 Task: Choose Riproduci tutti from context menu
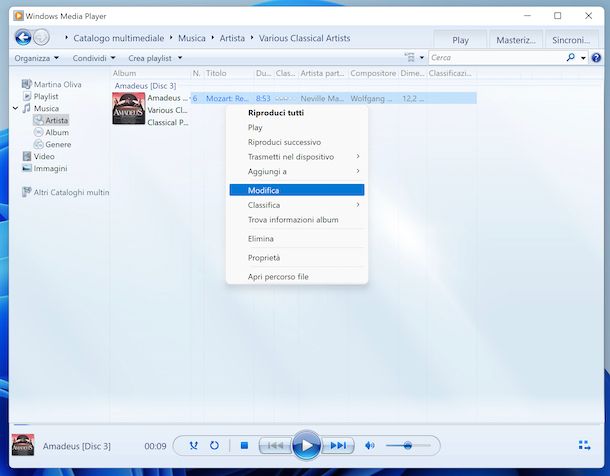297,113
